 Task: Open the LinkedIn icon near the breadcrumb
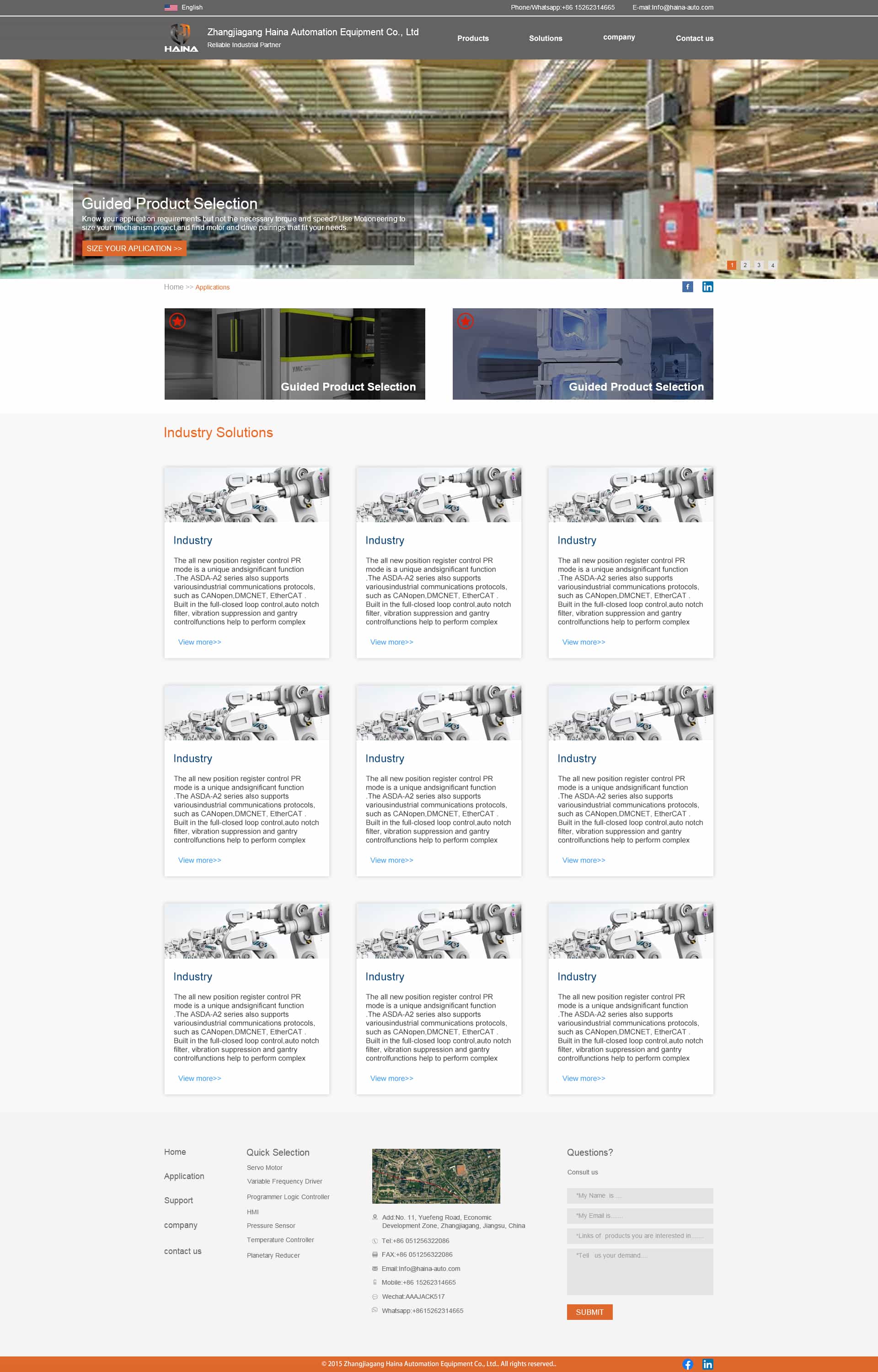[707, 287]
